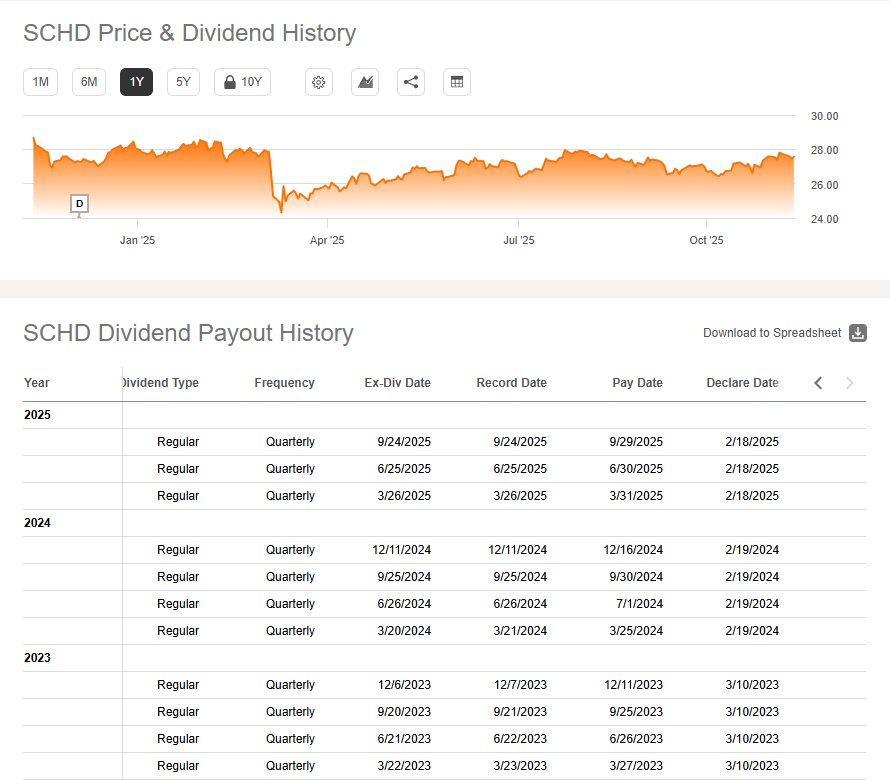Click the SCHD Price & Dividend History heading
890x780 pixels.
190,33
